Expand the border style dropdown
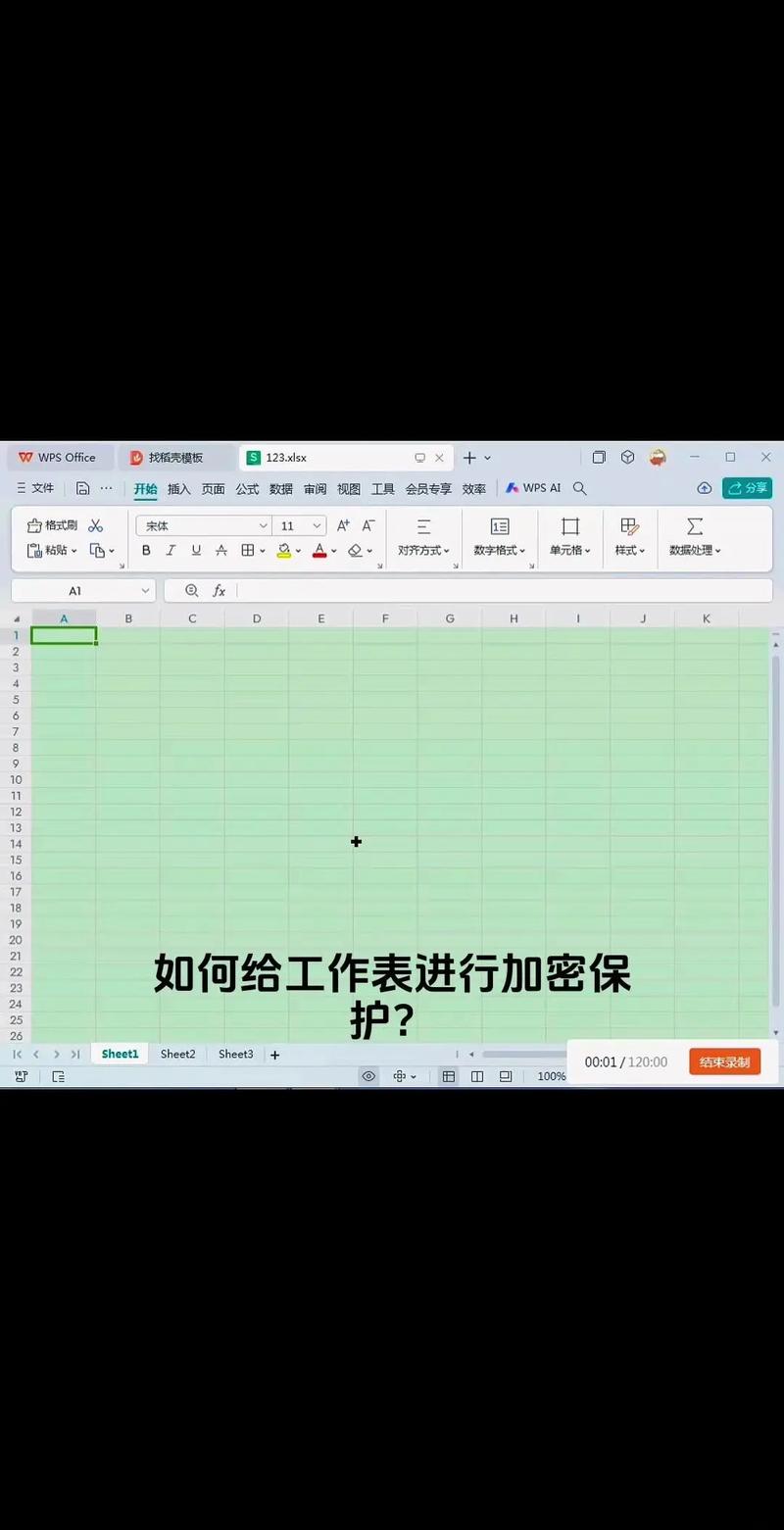Viewport: 784px width, 1530px height. (x=263, y=550)
